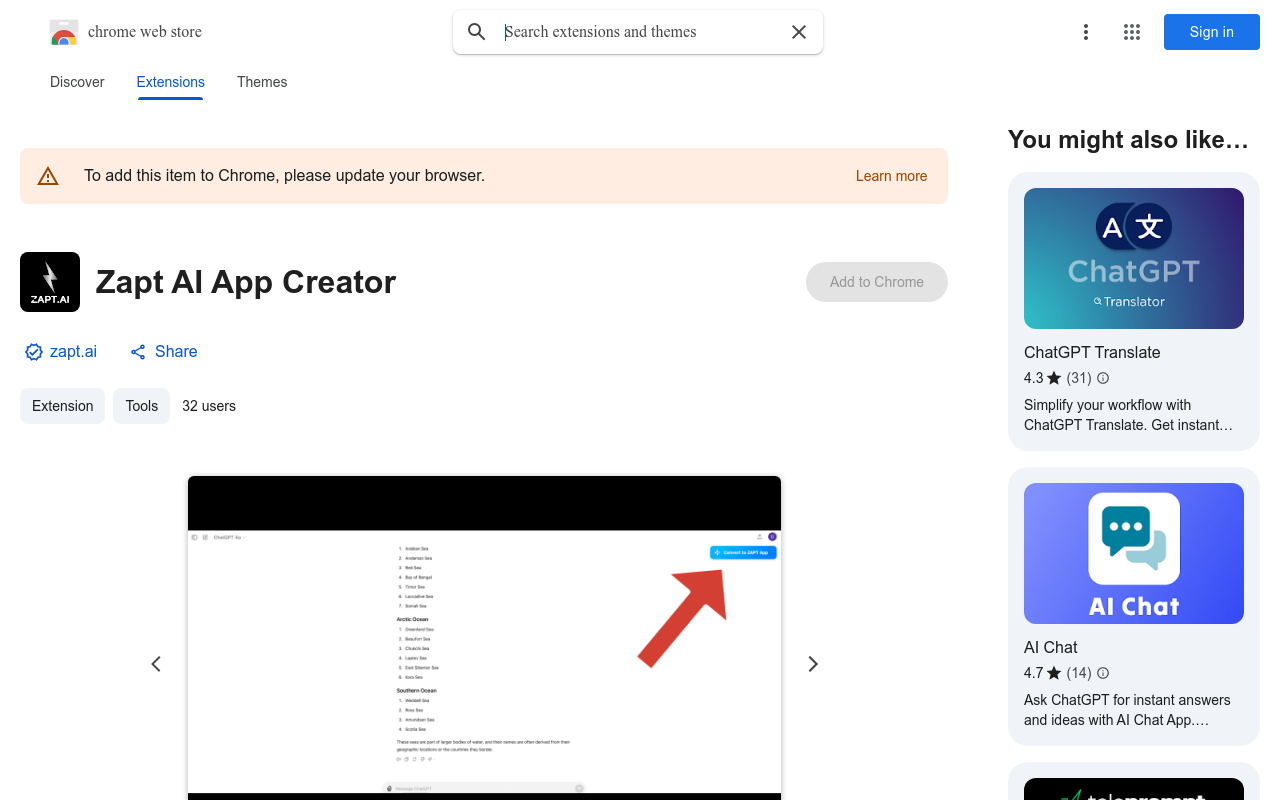
Task: Open the AI Chat title
Action: pos(1051,647)
